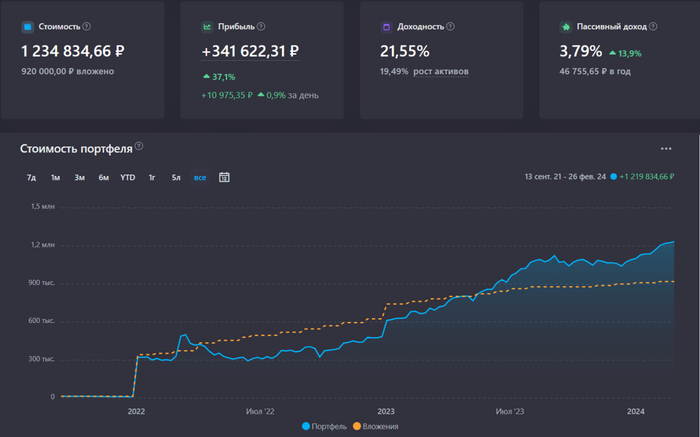Open help icon next to Стоимость портфеля
Screen dimensions: 700x437
pos(139,147)
